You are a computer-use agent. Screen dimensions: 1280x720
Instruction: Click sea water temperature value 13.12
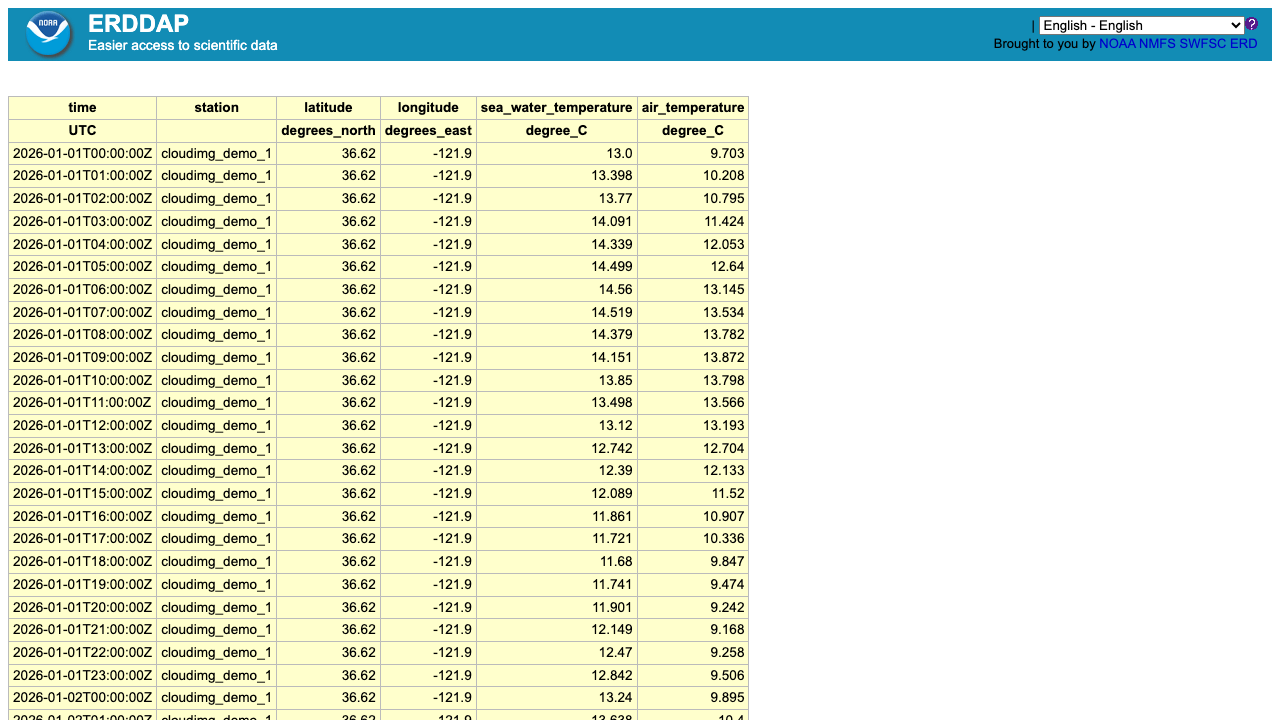tap(557, 426)
